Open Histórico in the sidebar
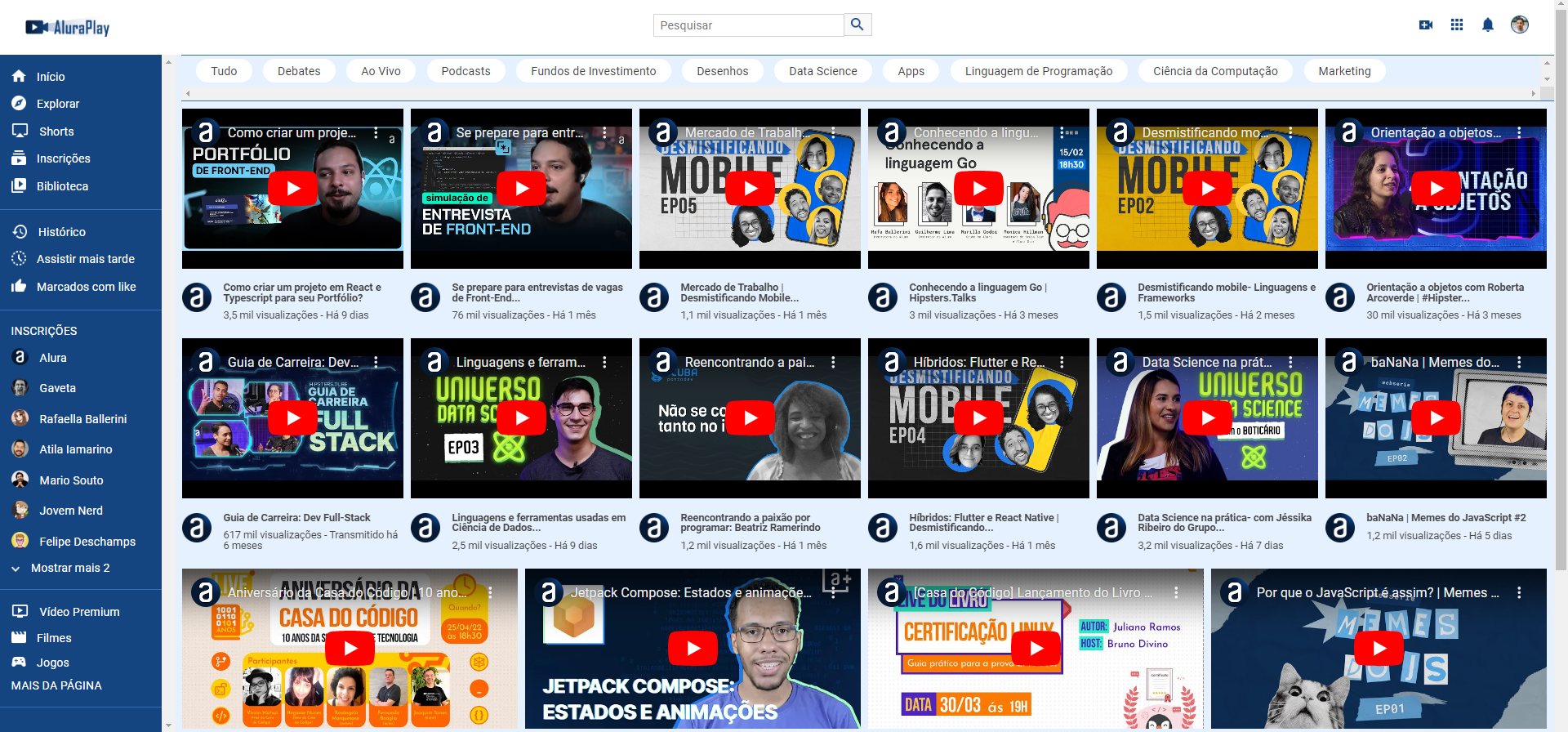Screen dimensions: 1568x732 61,232
